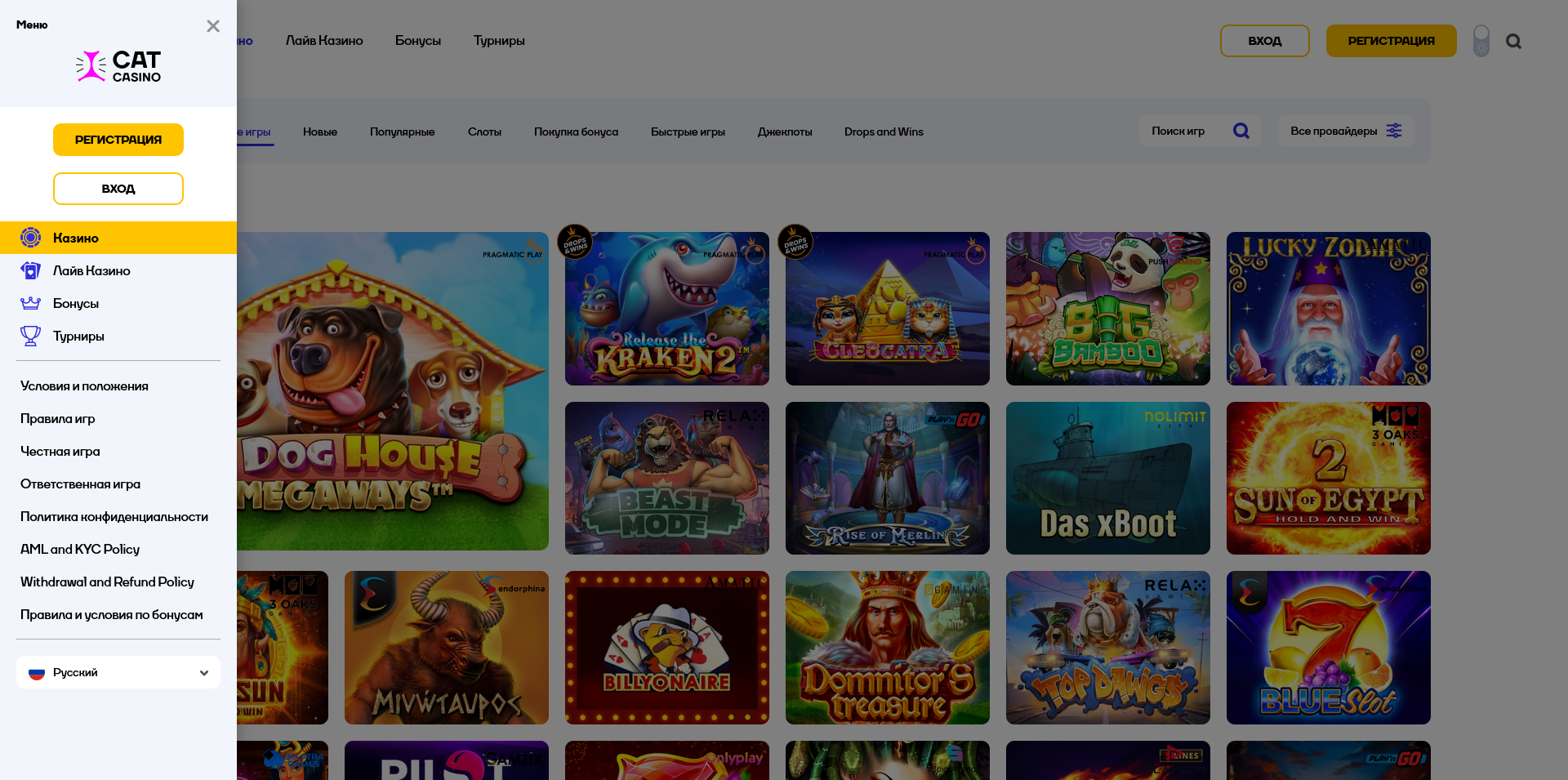Open the Drops and Wins tab
Image resolution: width=1568 pixels, height=780 pixels.
tap(884, 131)
